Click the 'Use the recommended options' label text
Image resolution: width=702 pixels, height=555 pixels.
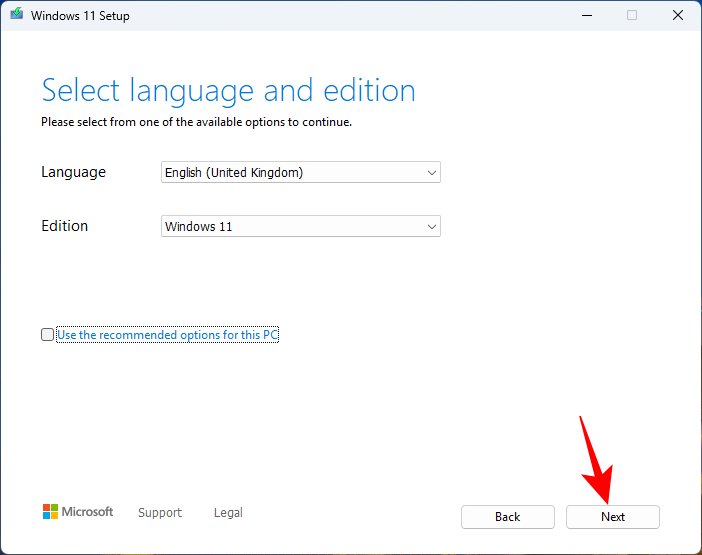167,335
